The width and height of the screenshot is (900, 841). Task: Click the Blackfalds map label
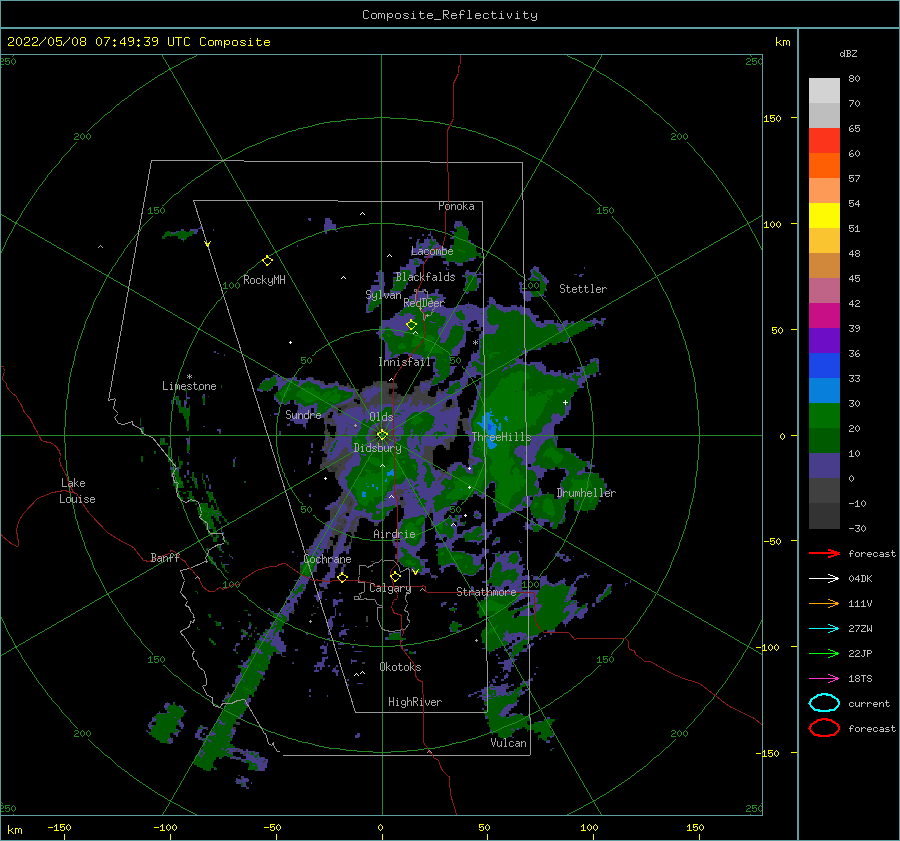(425, 277)
